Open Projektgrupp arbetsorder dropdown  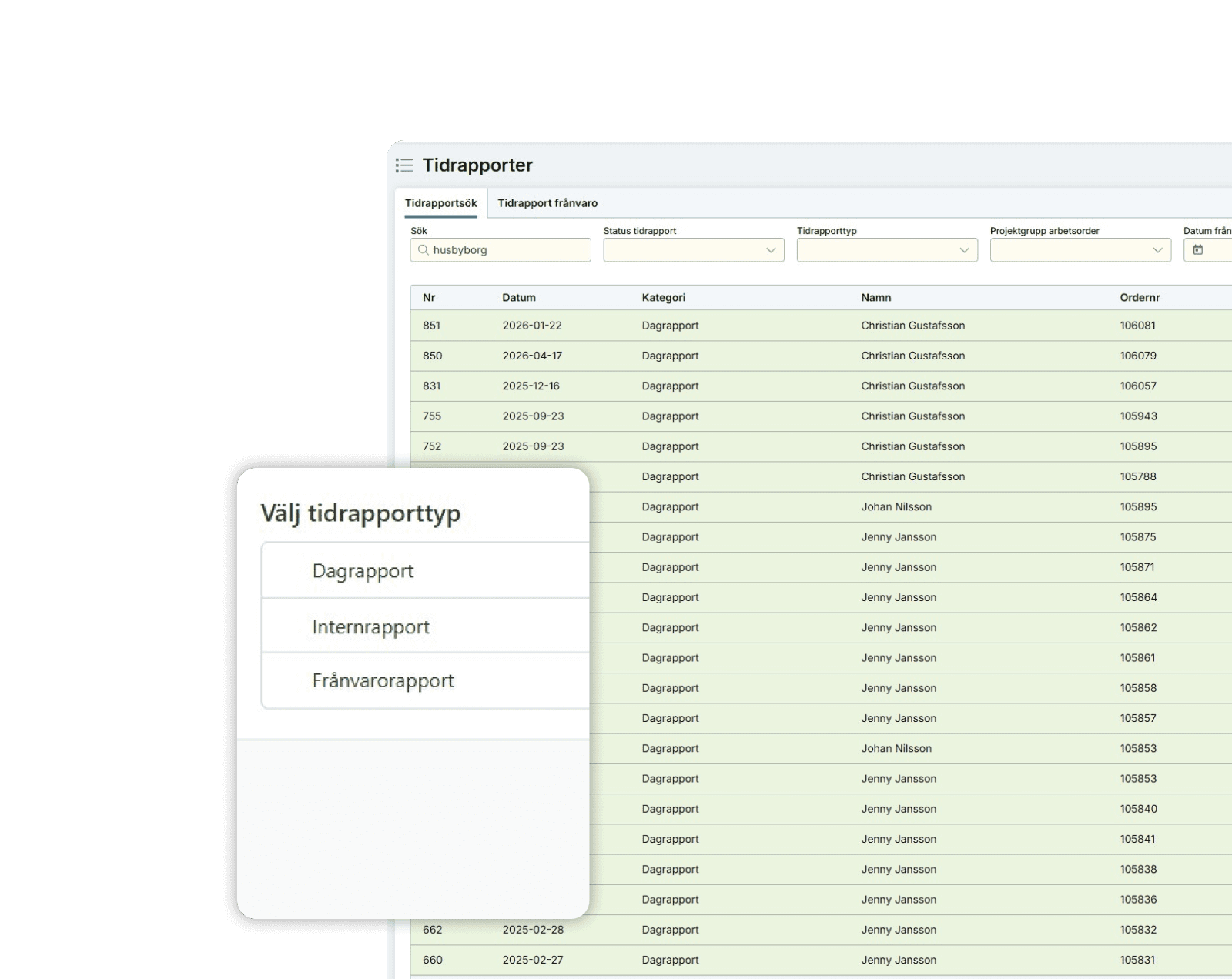1080,250
